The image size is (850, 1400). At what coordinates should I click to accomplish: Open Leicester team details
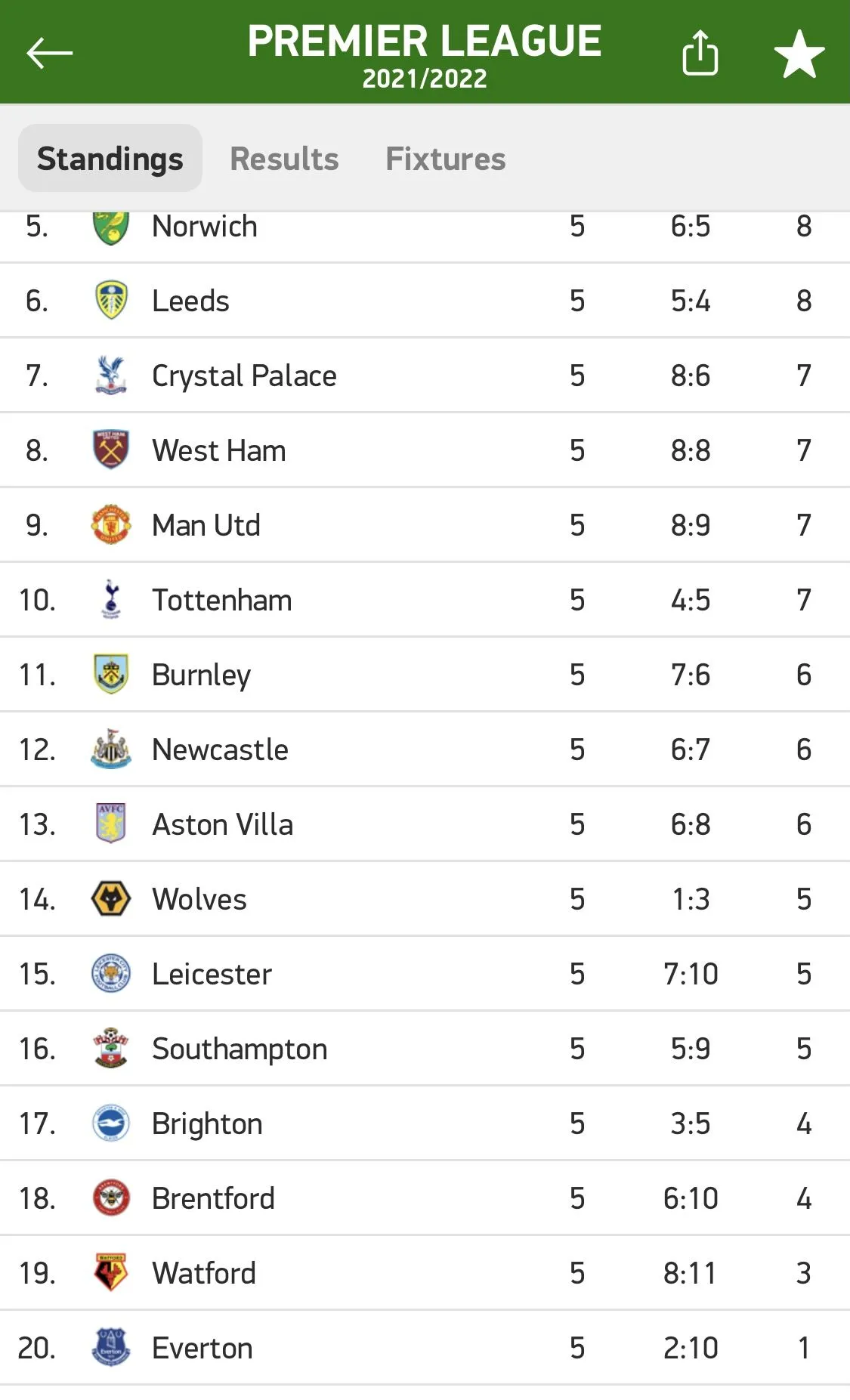coord(212,973)
